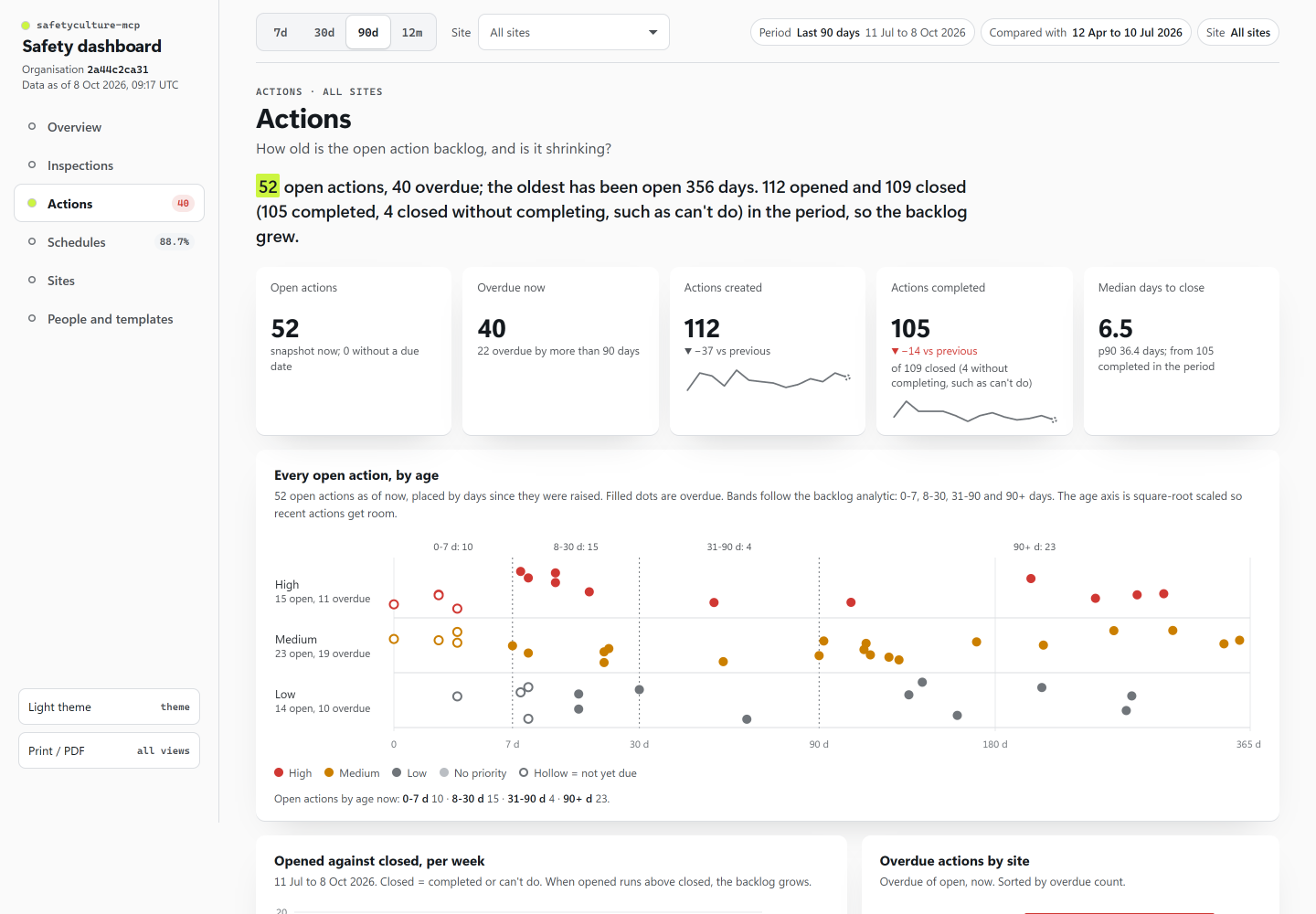Click the Period Last 90 days chip
This screenshot has height=914, width=1316.
point(863,33)
